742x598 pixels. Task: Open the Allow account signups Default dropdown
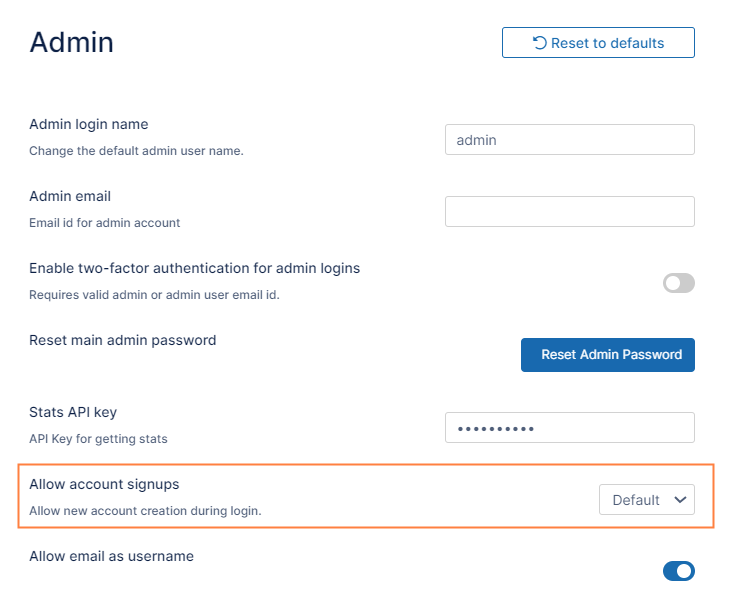pos(646,500)
